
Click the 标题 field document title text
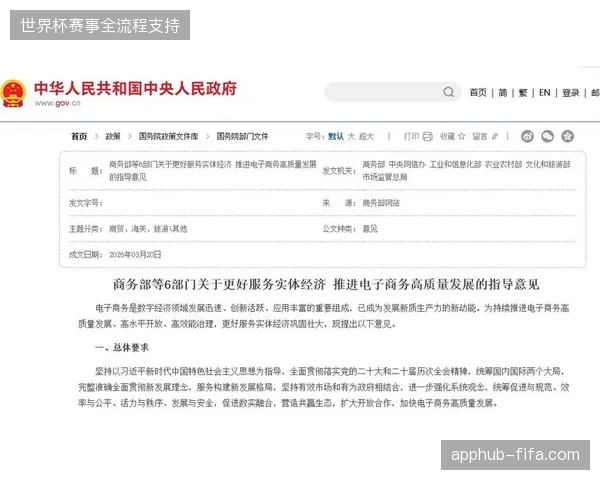[213, 171]
